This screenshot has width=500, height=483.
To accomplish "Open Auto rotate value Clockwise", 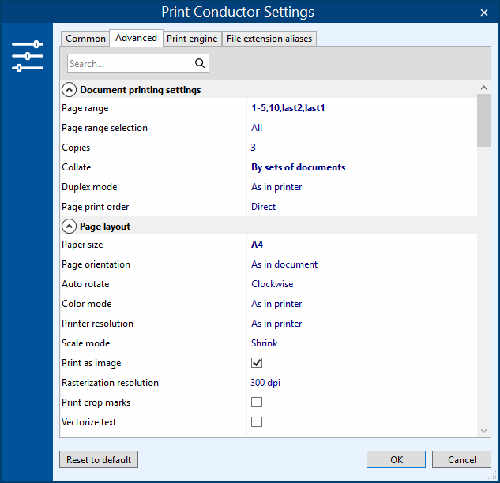I will 272,284.
